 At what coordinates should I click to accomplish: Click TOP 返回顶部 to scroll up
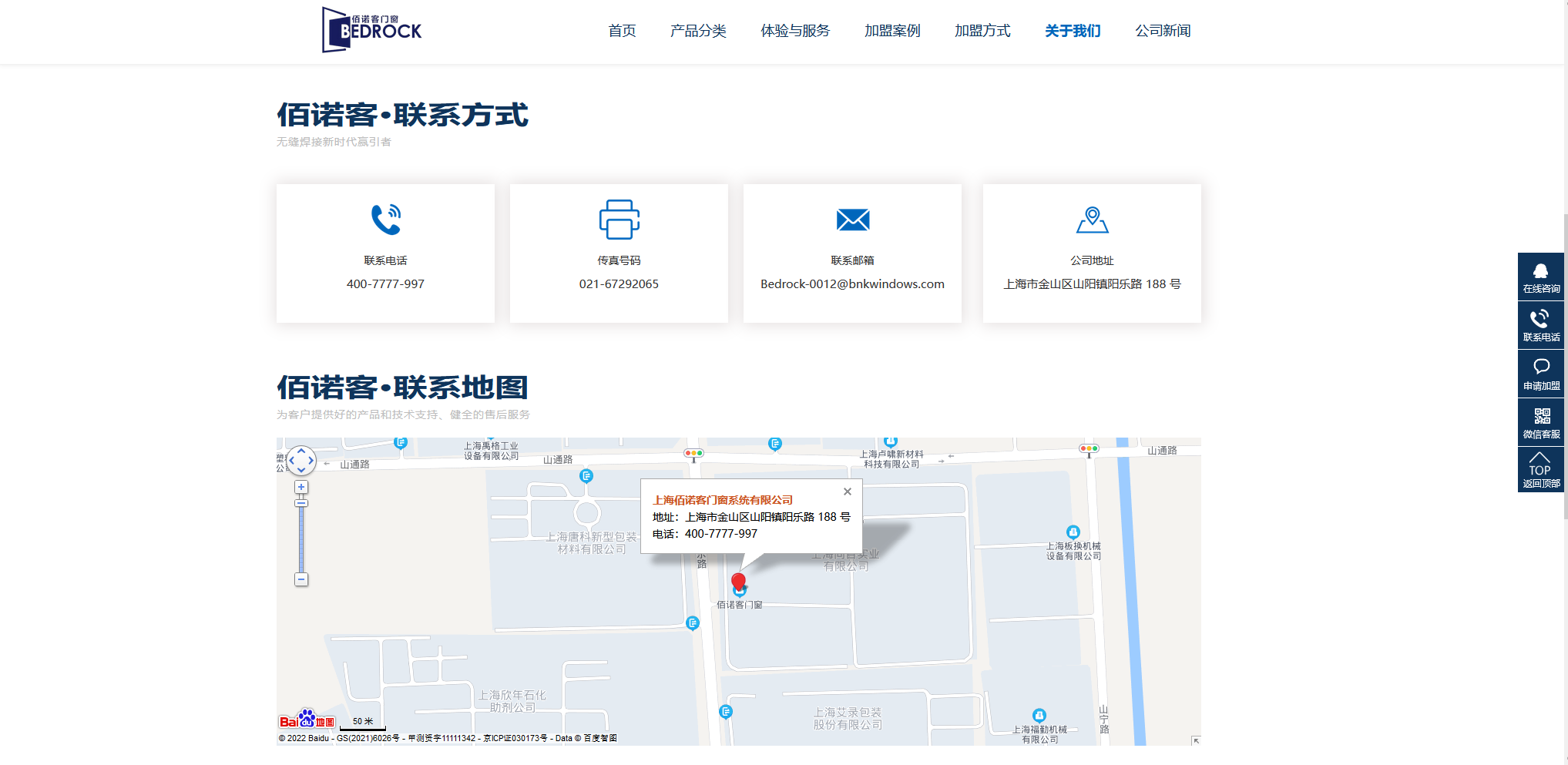click(1540, 470)
